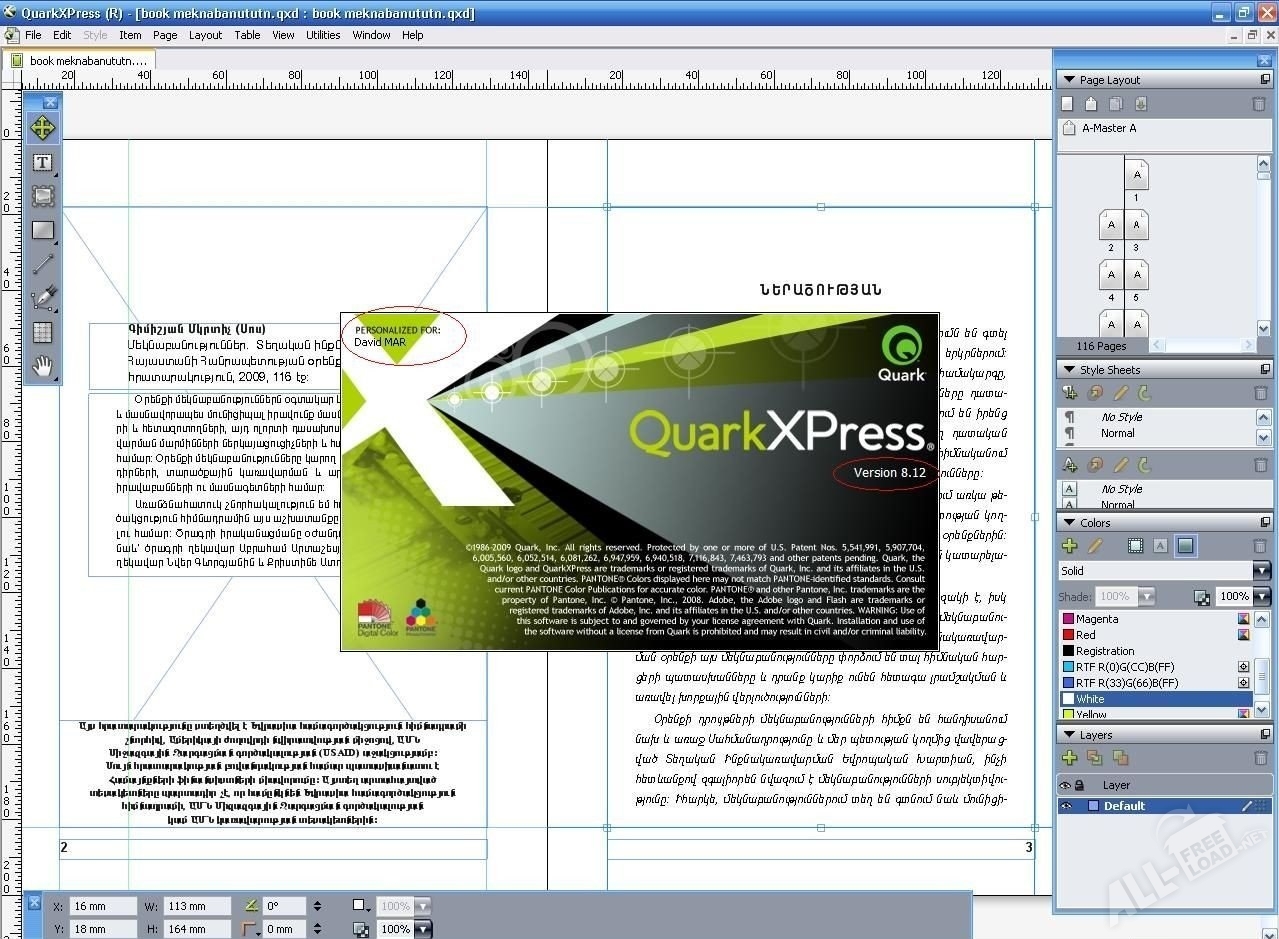Collapse the Style Sheets panel
The width and height of the screenshot is (1279, 939).
coord(1068,370)
